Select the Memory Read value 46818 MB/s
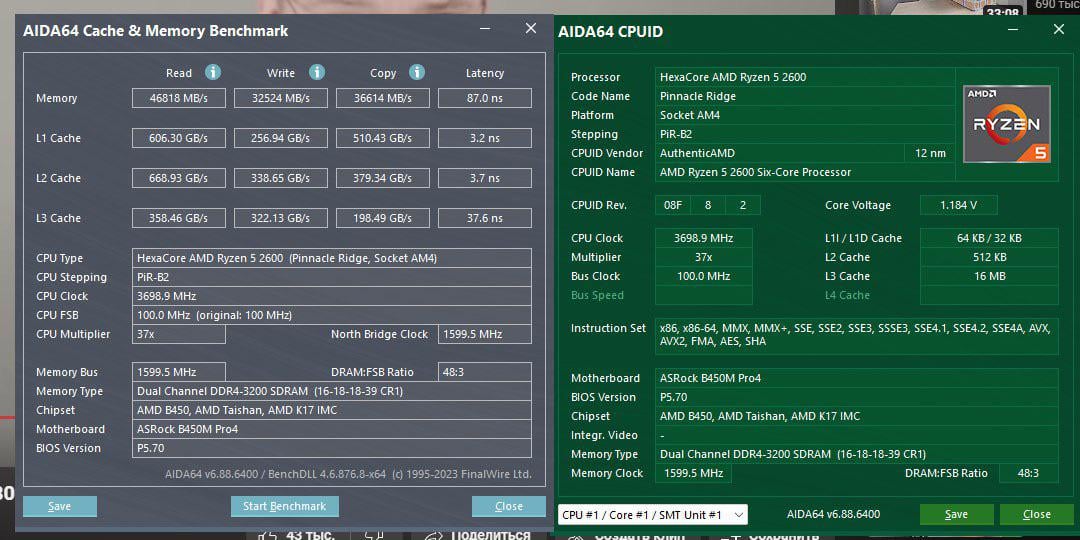Viewport: 1080px width, 540px height. (x=178, y=98)
